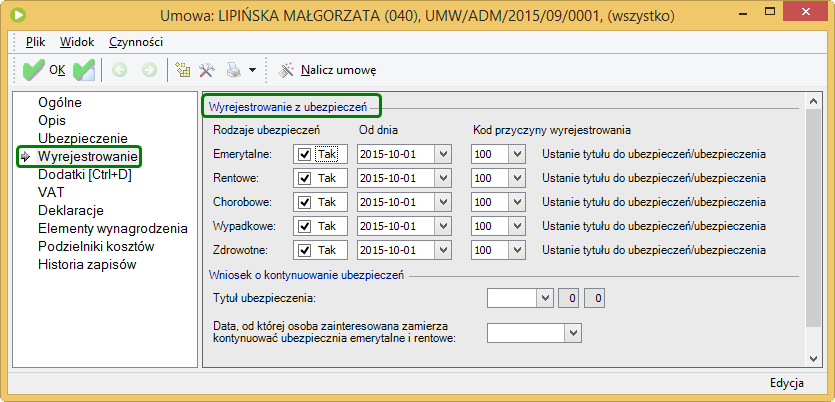Select Ubezpieczenie in the side list
835x402 pixels.
[83, 138]
